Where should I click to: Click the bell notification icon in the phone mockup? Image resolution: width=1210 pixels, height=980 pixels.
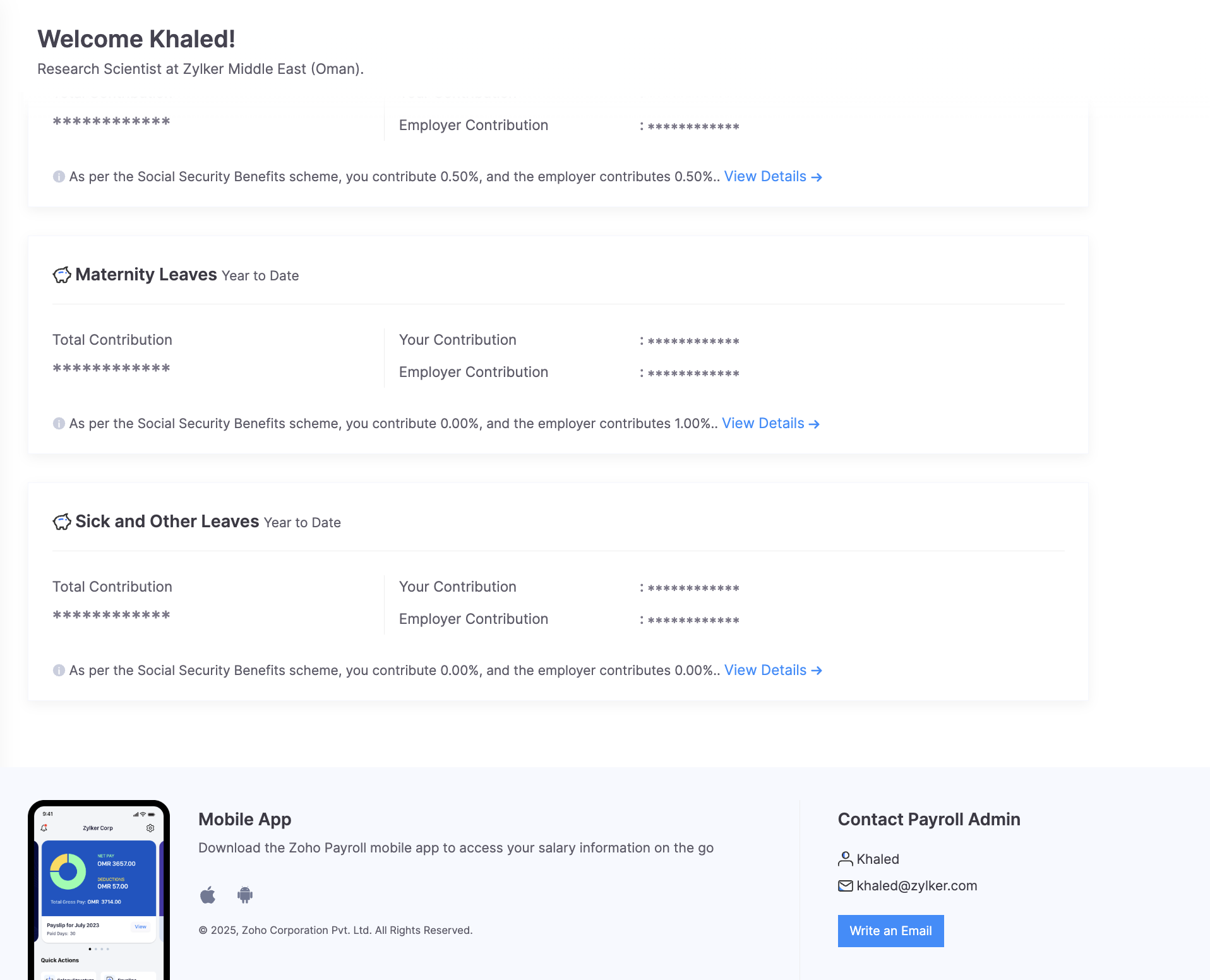(44, 828)
